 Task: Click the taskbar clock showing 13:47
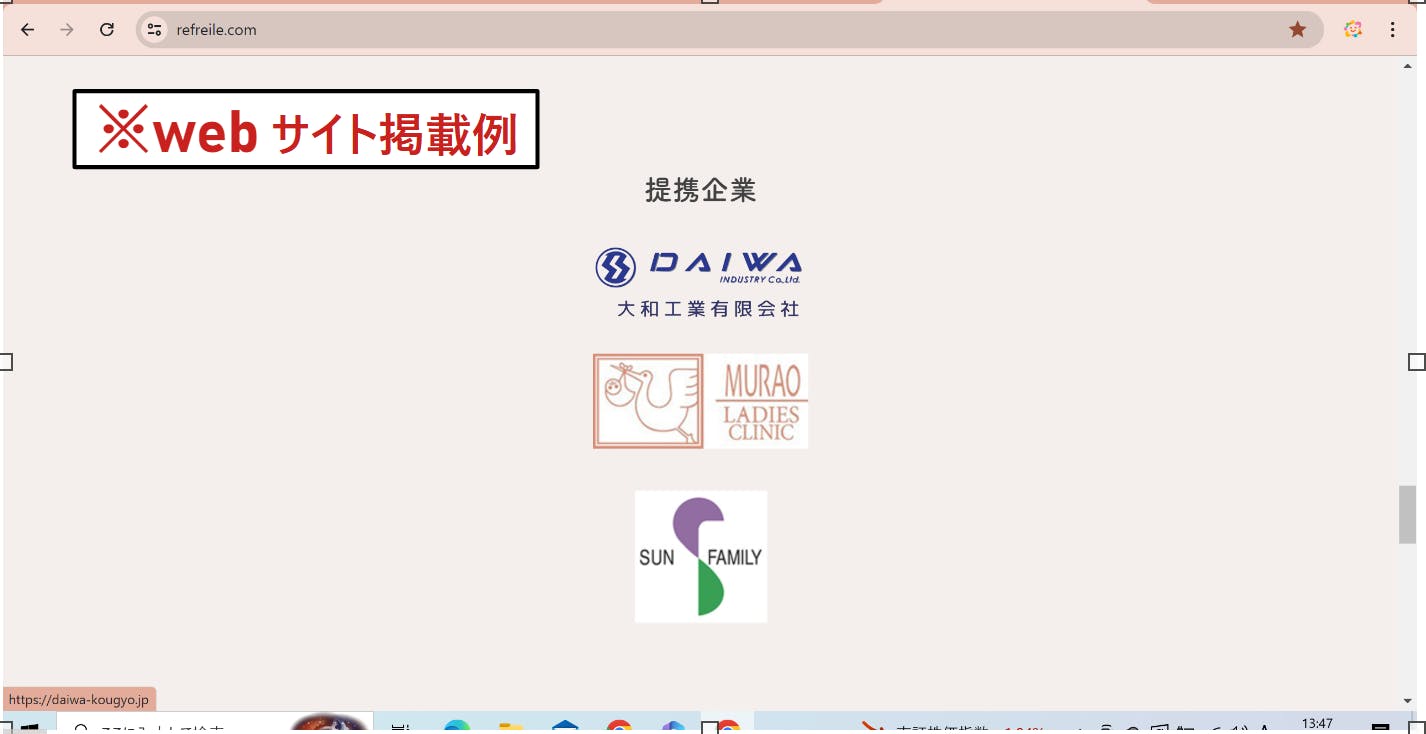click(1317, 725)
